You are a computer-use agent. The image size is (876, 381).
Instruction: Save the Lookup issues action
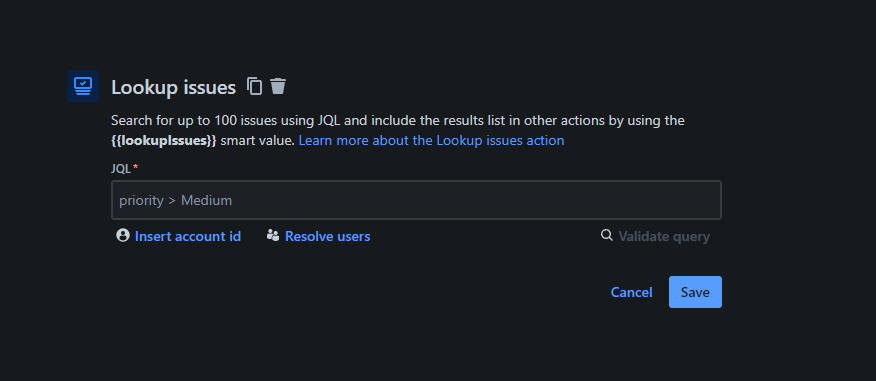[695, 292]
